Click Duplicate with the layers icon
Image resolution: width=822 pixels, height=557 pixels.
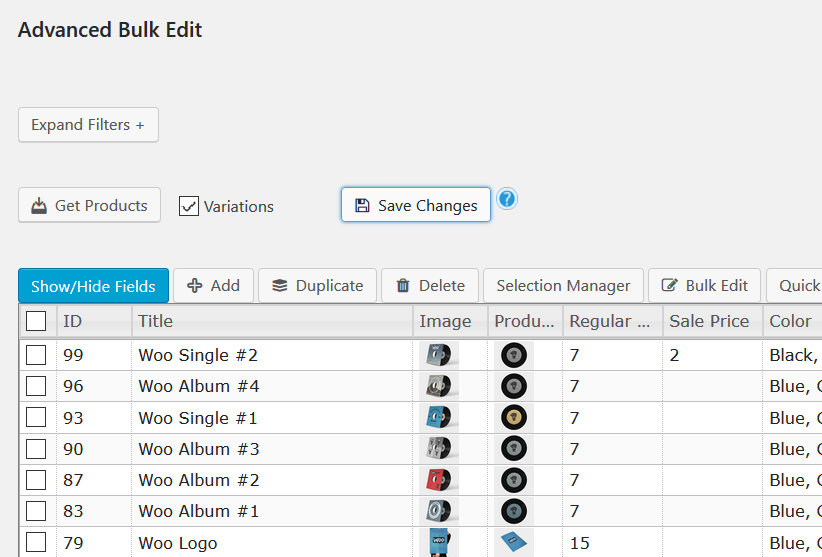tap(317, 286)
